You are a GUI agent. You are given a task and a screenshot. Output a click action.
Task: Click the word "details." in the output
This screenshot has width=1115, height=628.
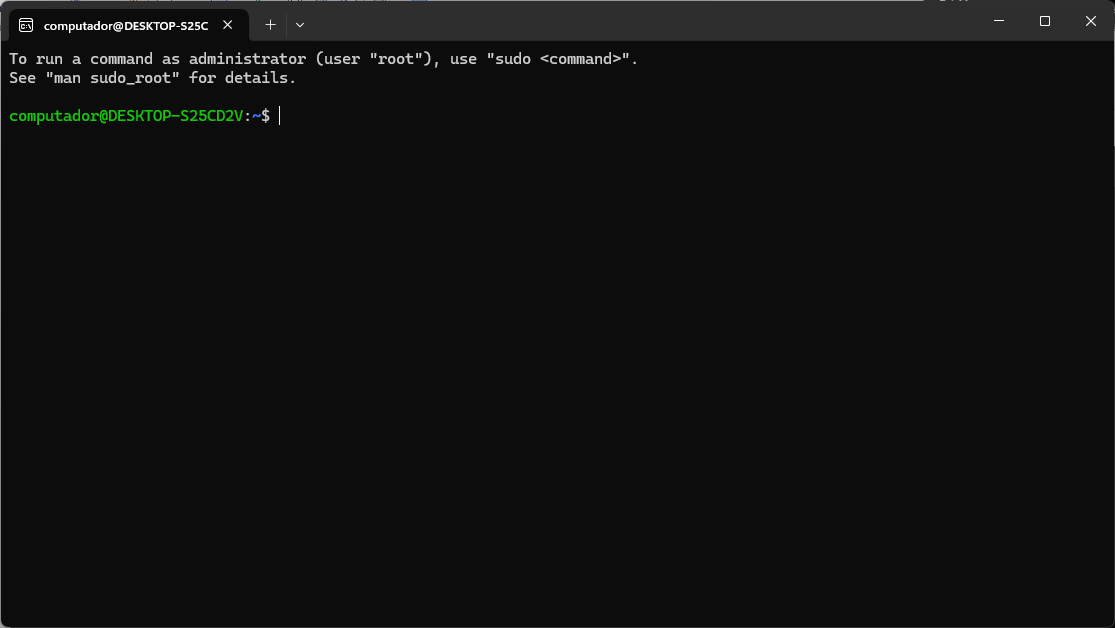coord(260,78)
